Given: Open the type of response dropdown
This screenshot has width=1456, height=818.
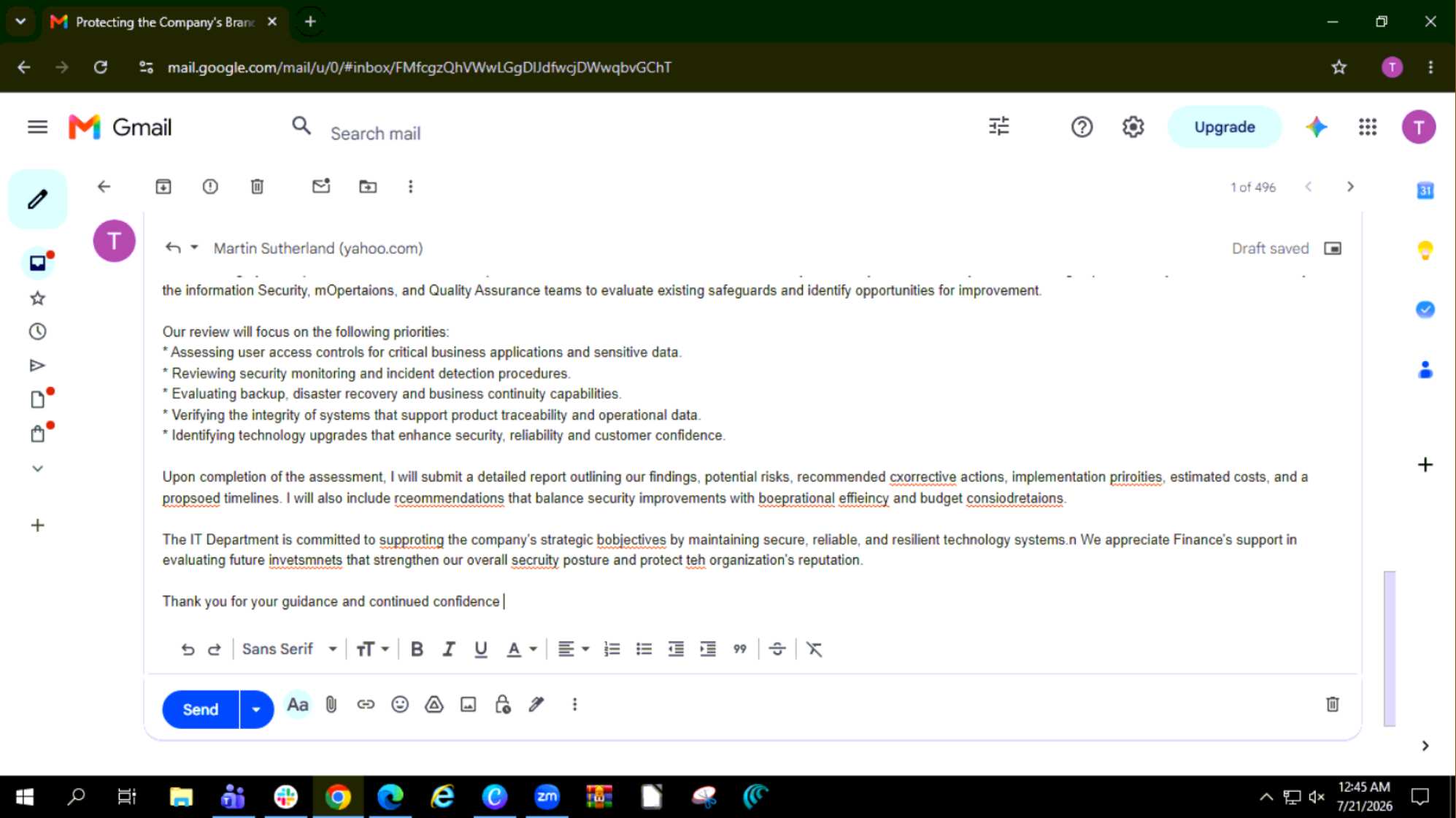Looking at the screenshot, I should coord(181,248).
